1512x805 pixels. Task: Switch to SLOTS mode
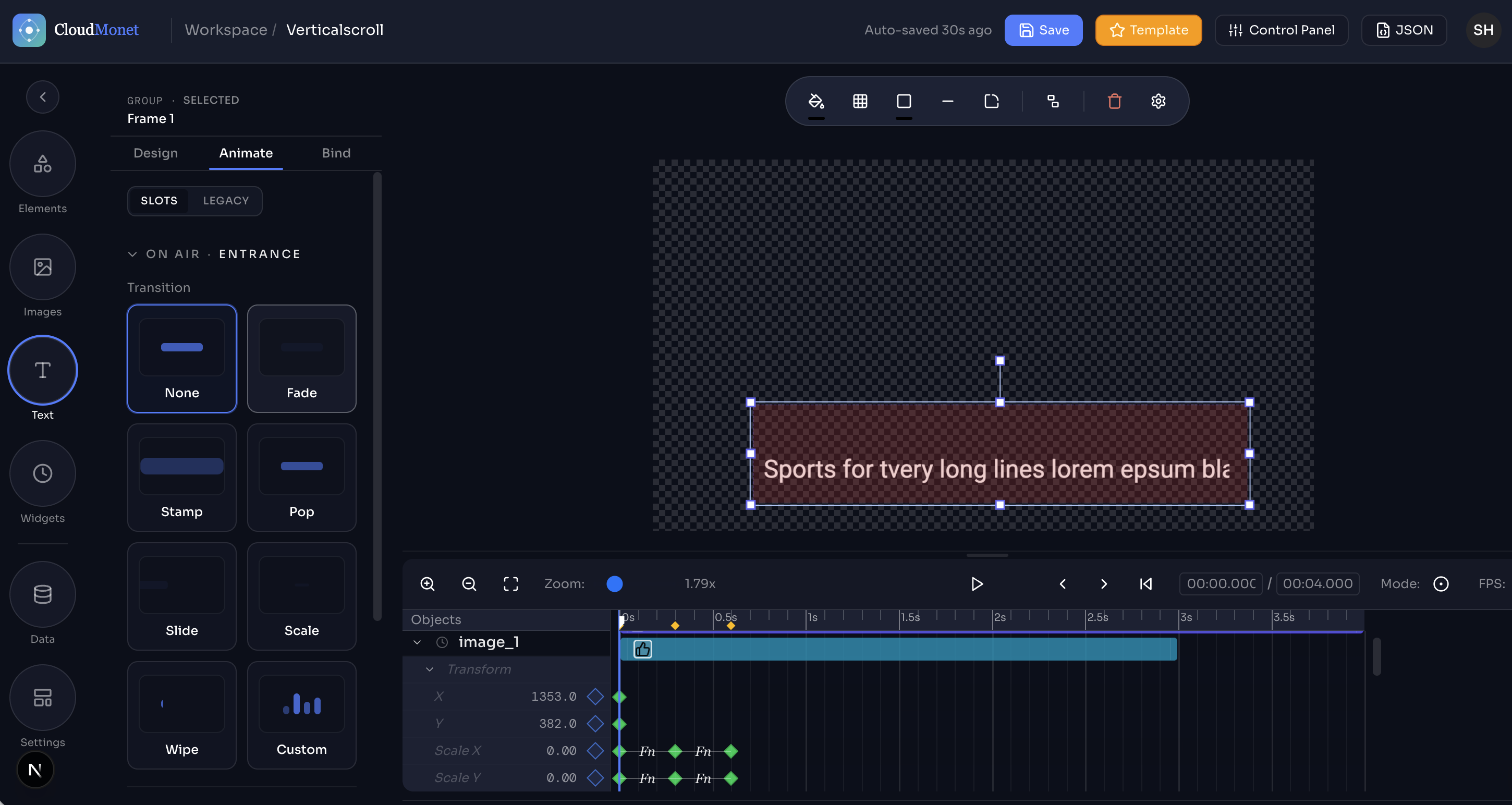coord(158,201)
